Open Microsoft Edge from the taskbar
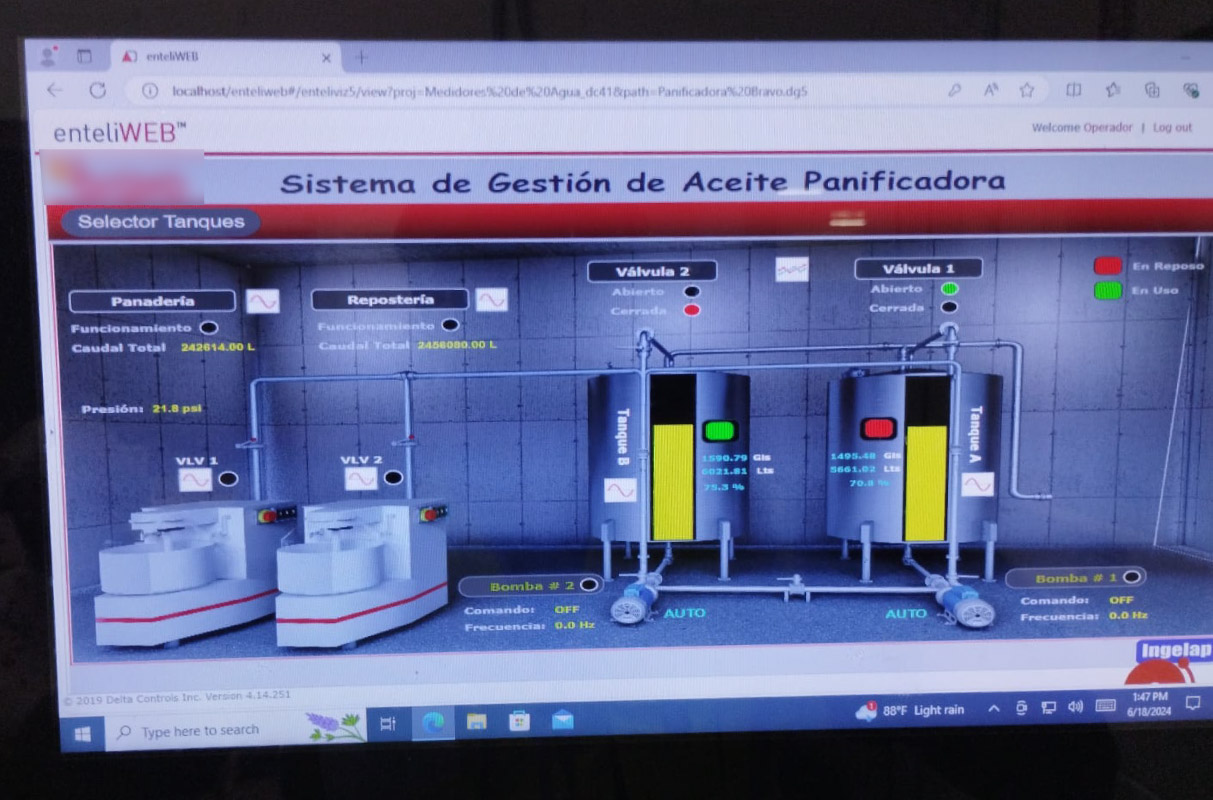Screen dimensions: 1213x800 (433, 722)
